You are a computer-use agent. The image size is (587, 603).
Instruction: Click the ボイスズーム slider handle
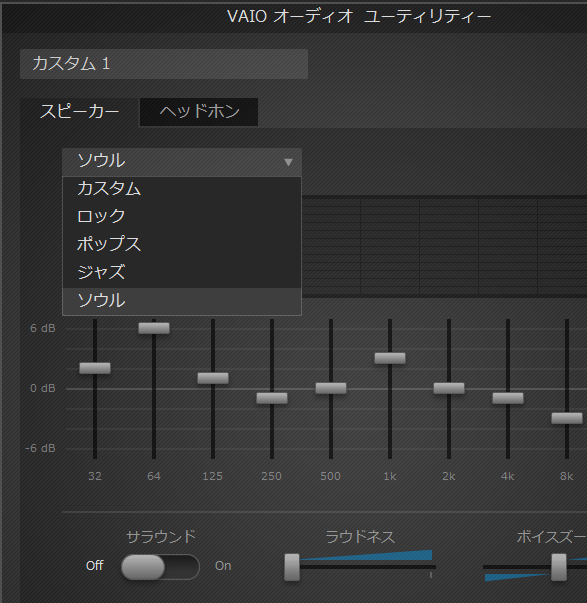pyautogui.click(x=559, y=567)
